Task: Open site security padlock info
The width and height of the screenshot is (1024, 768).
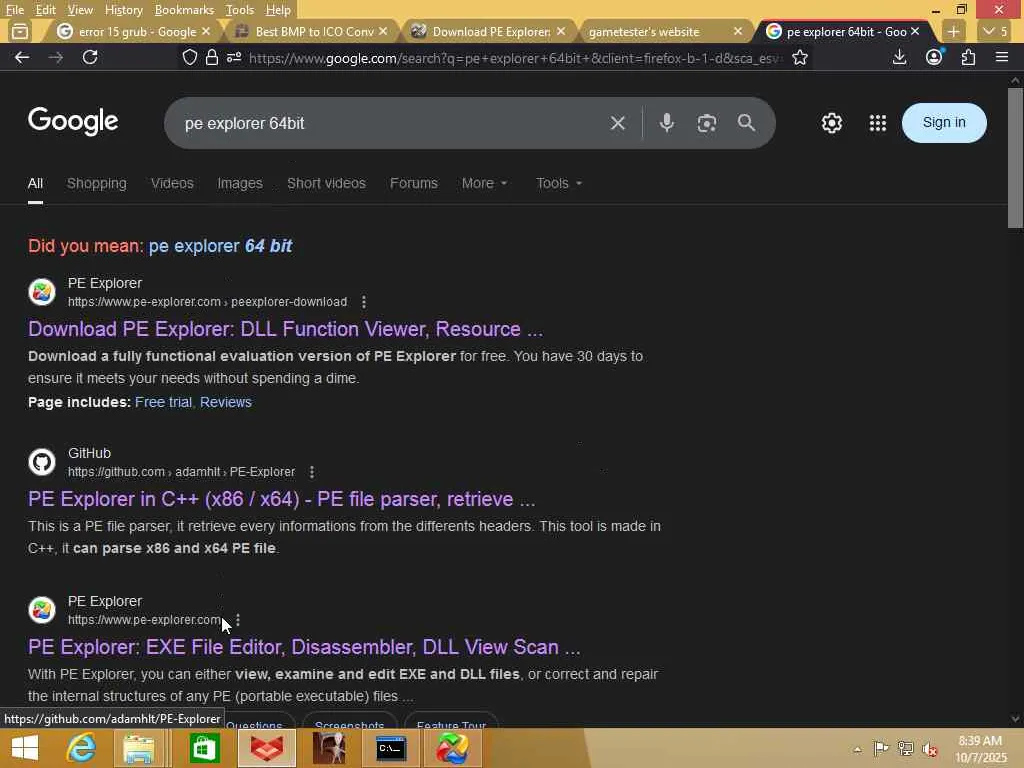Action: (212, 57)
